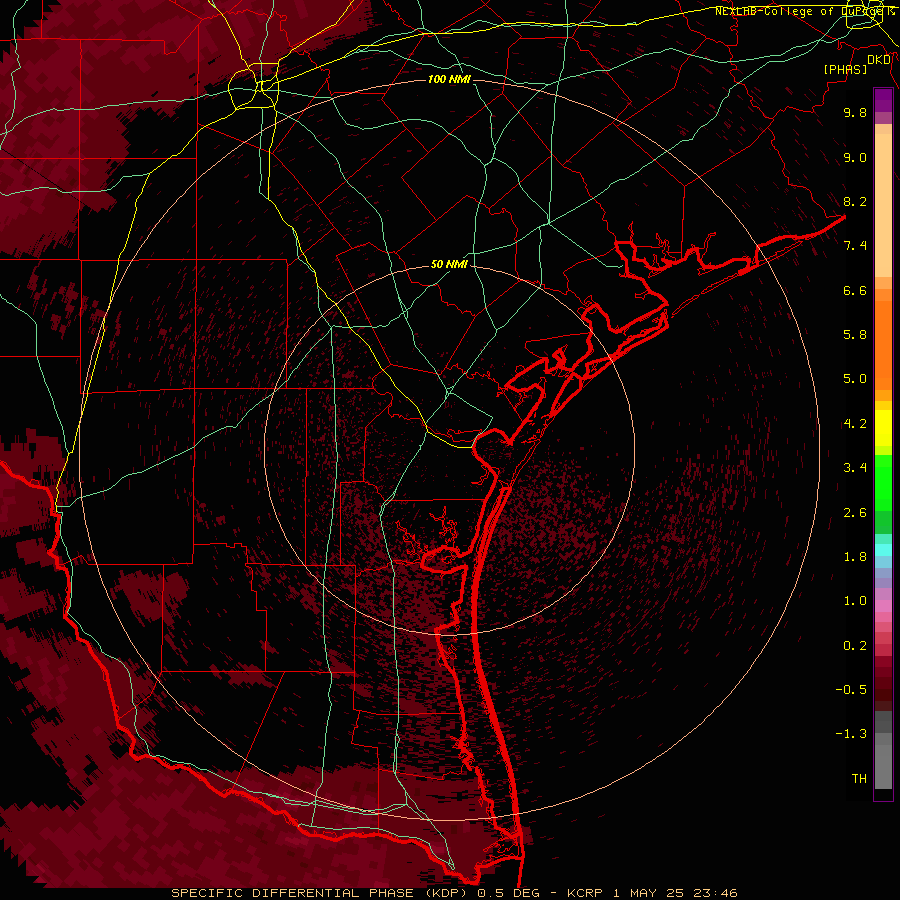The image size is (900, 900).
Task: Select the pink swatch near 1.0
Action: coord(883,606)
